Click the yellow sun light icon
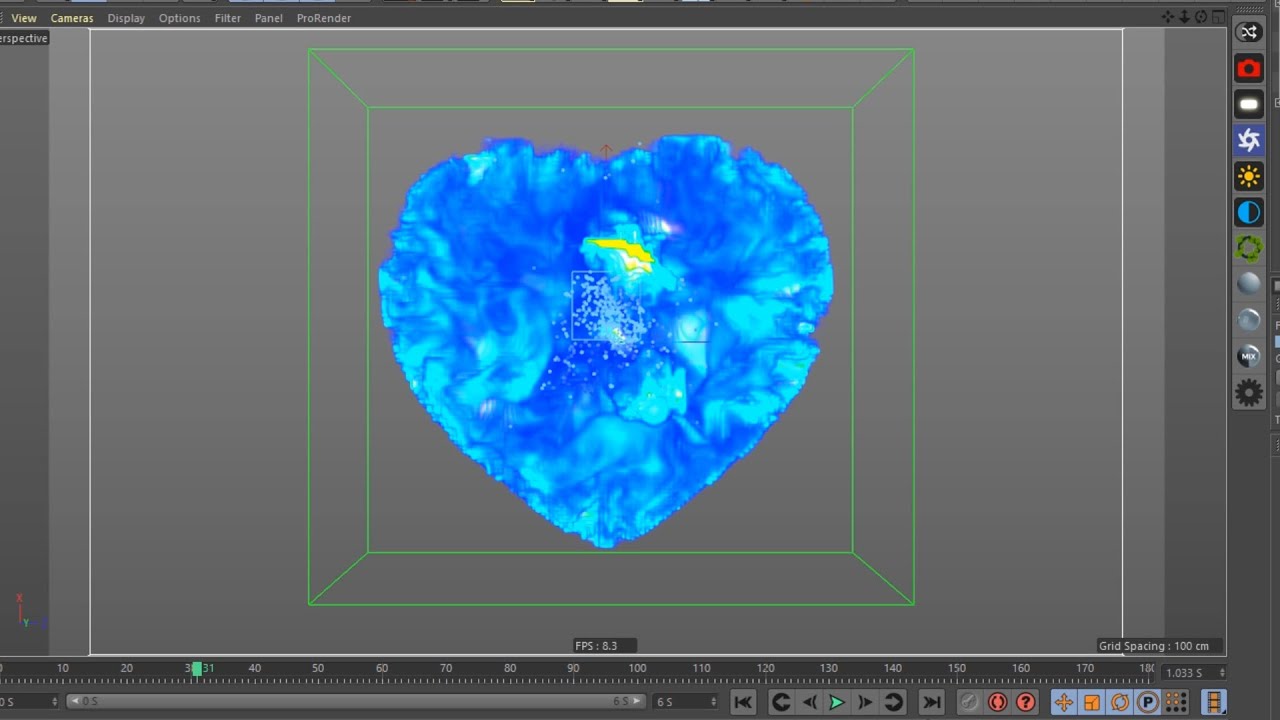The height and width of the screenshot is (720, 1280). (1249, 176)
